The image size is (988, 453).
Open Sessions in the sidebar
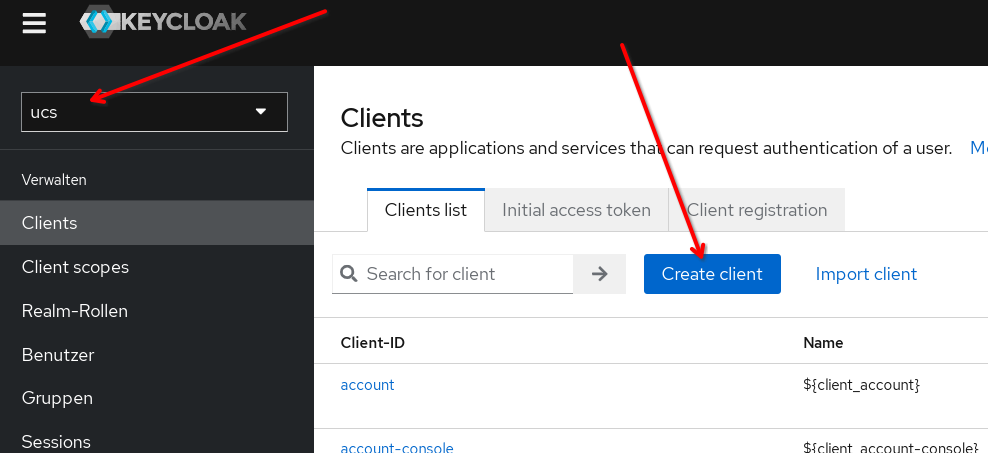56,441
